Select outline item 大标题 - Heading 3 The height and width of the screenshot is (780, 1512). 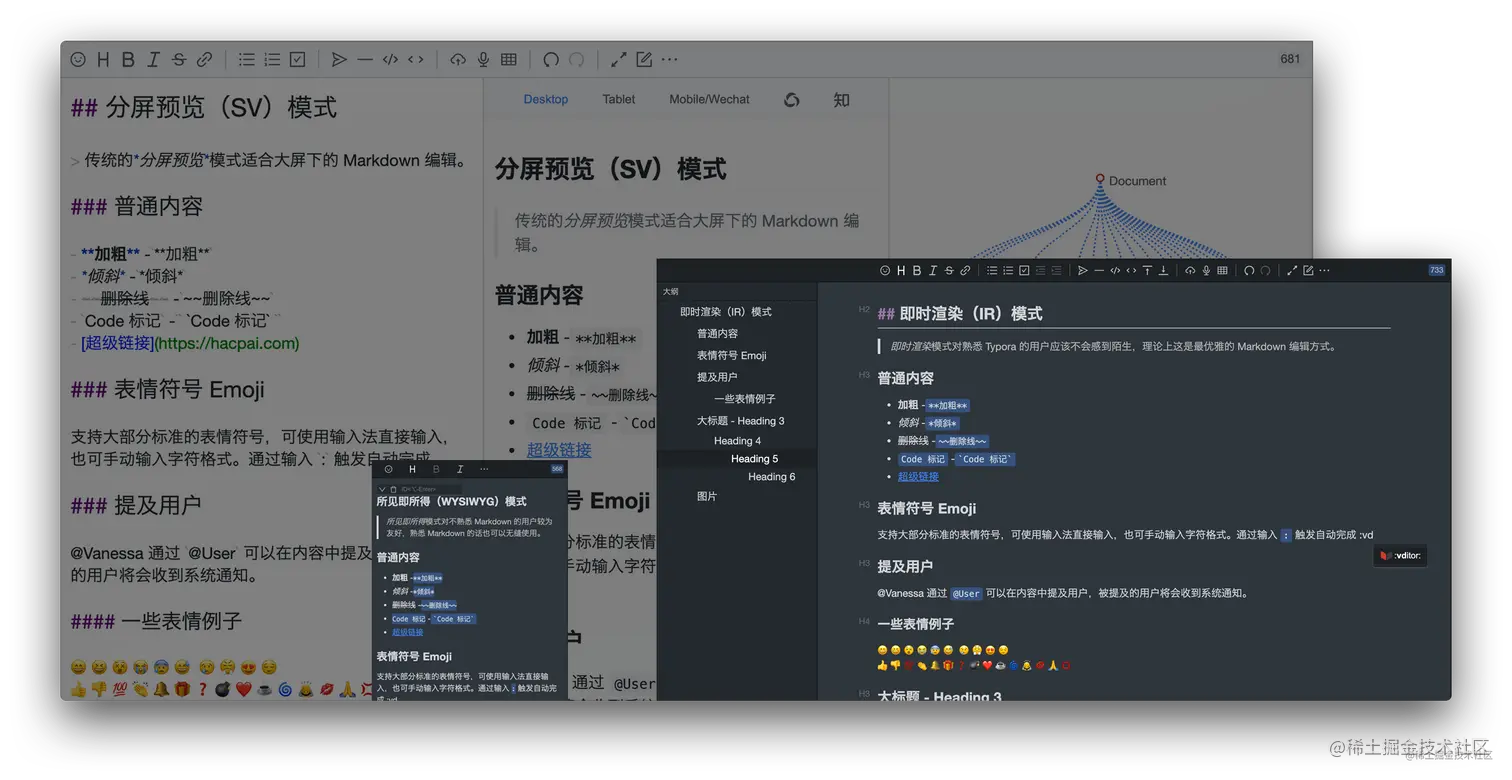click(741, 421)
